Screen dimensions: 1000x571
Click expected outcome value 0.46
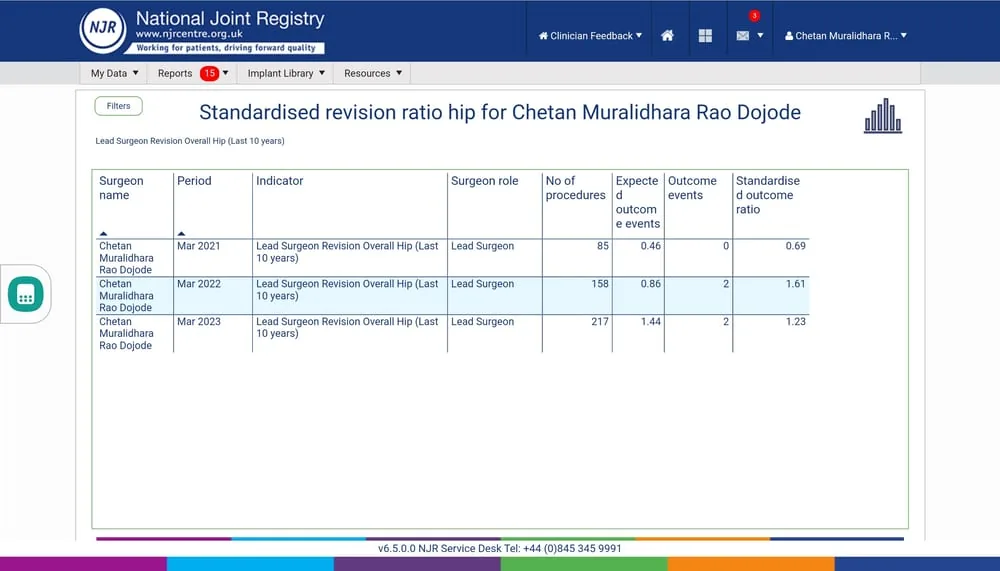tap(651, 246)
